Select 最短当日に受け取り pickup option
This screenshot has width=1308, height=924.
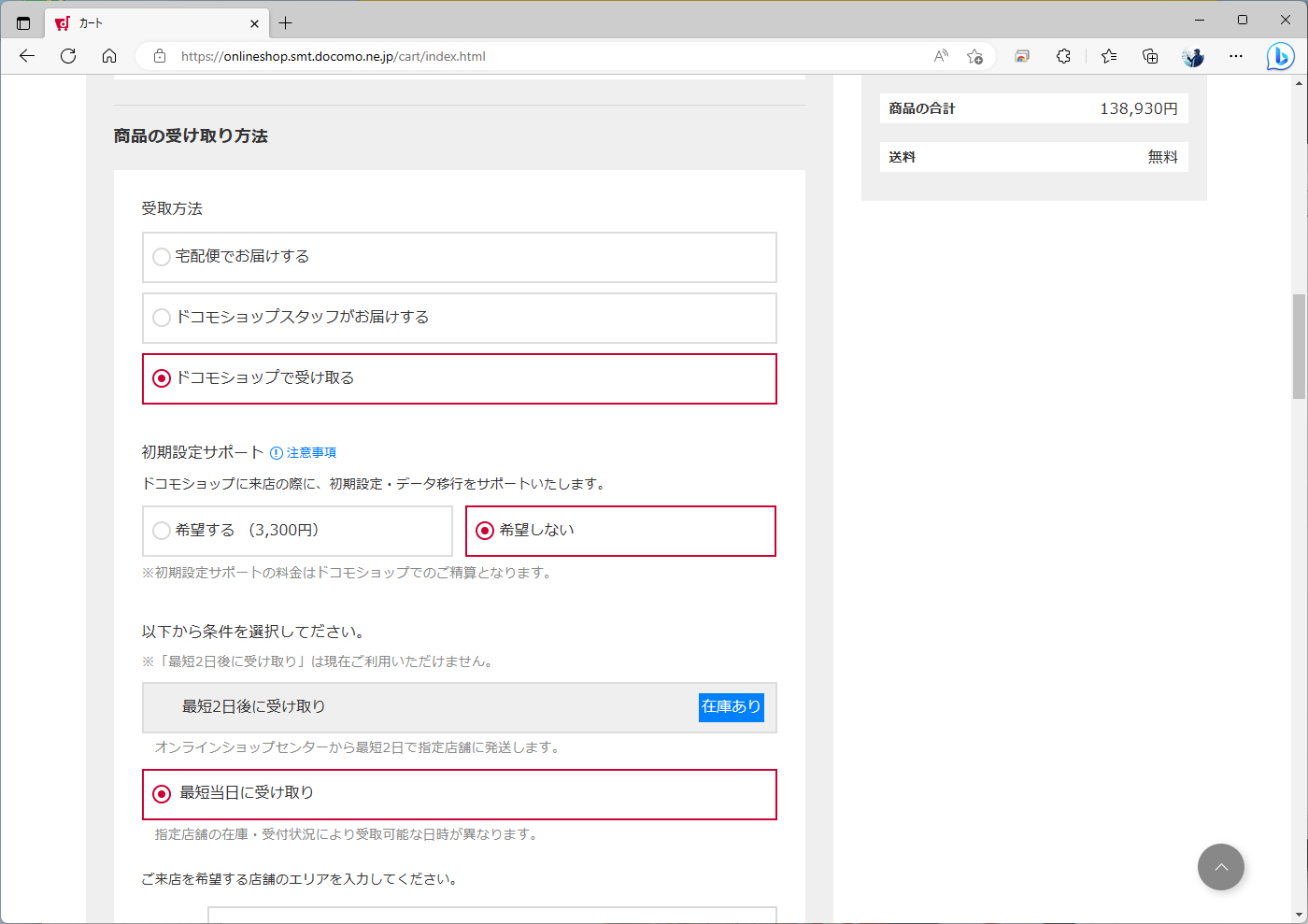pos(460,794)
